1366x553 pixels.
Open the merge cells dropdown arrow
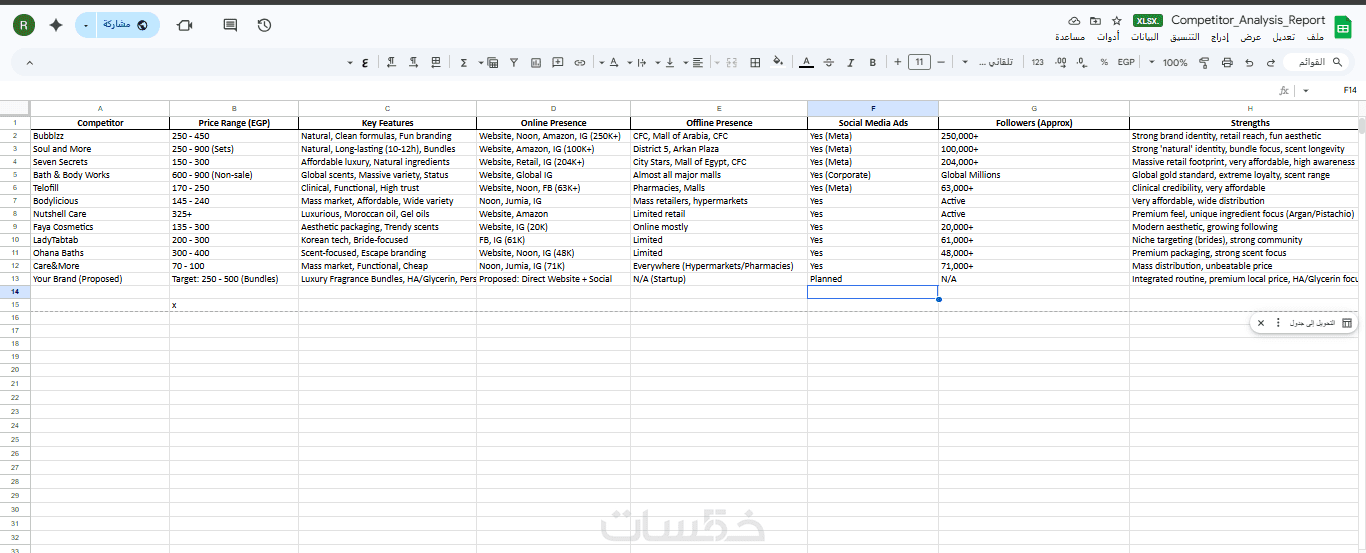coord(717,62)
